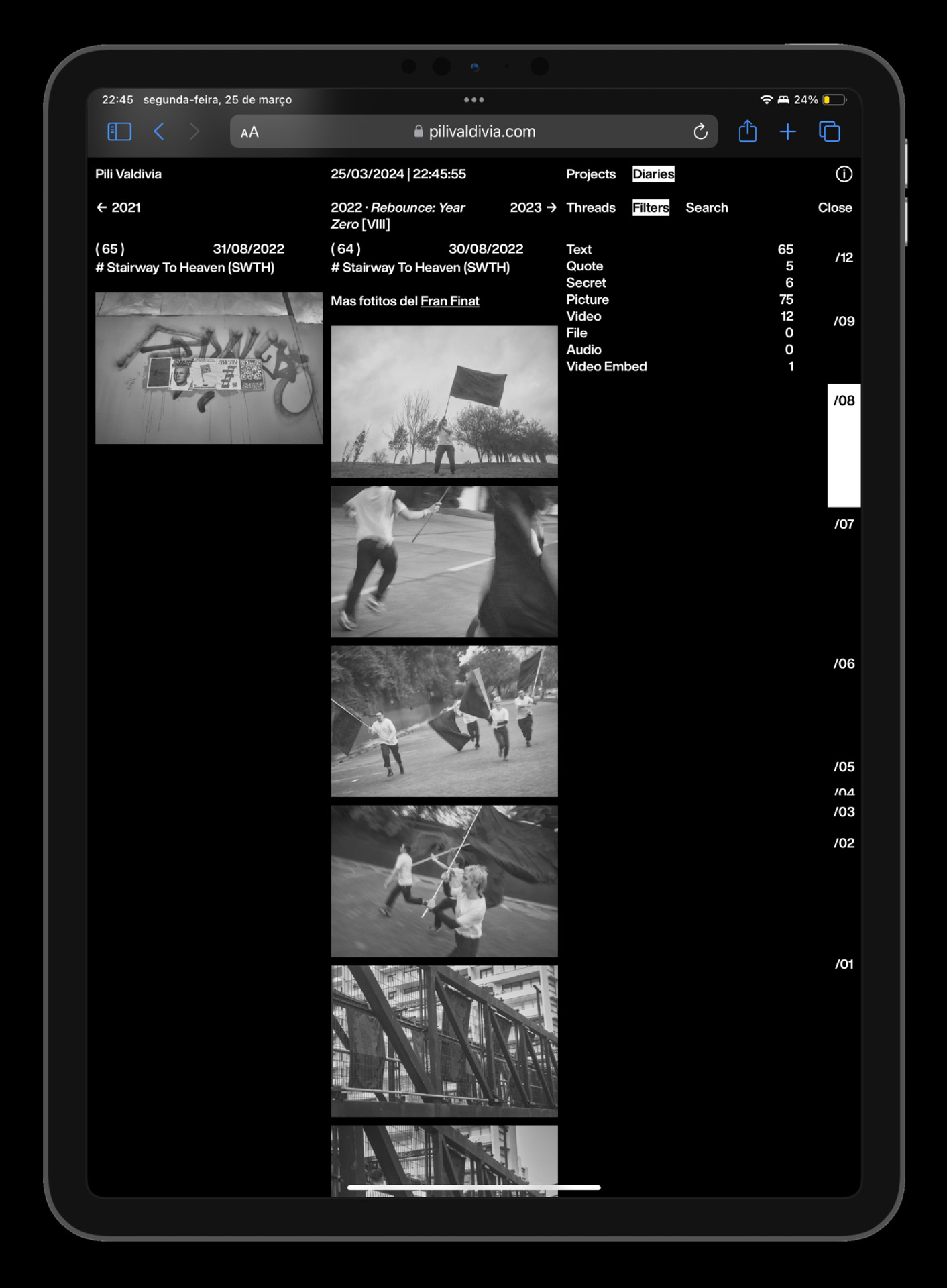Open the AA reader options
The height and width of the screenshot is (1288, 947).
click(249, 132)
